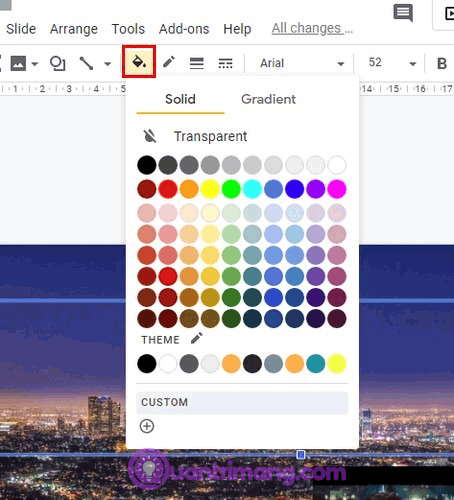
Task: Open the border dash style icon
Action: 225,63
